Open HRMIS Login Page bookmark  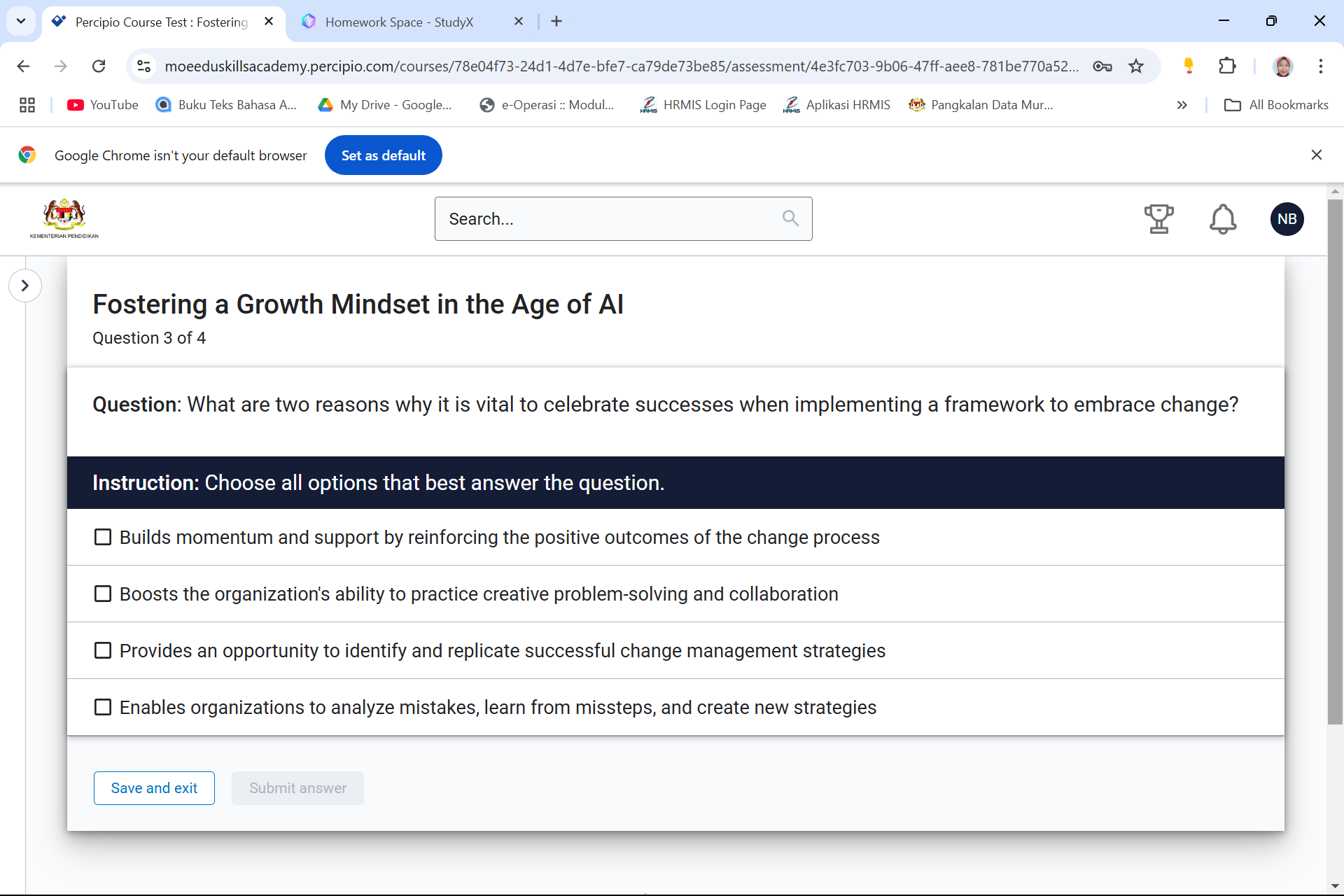pyautogui.click(x=703, y=105)
